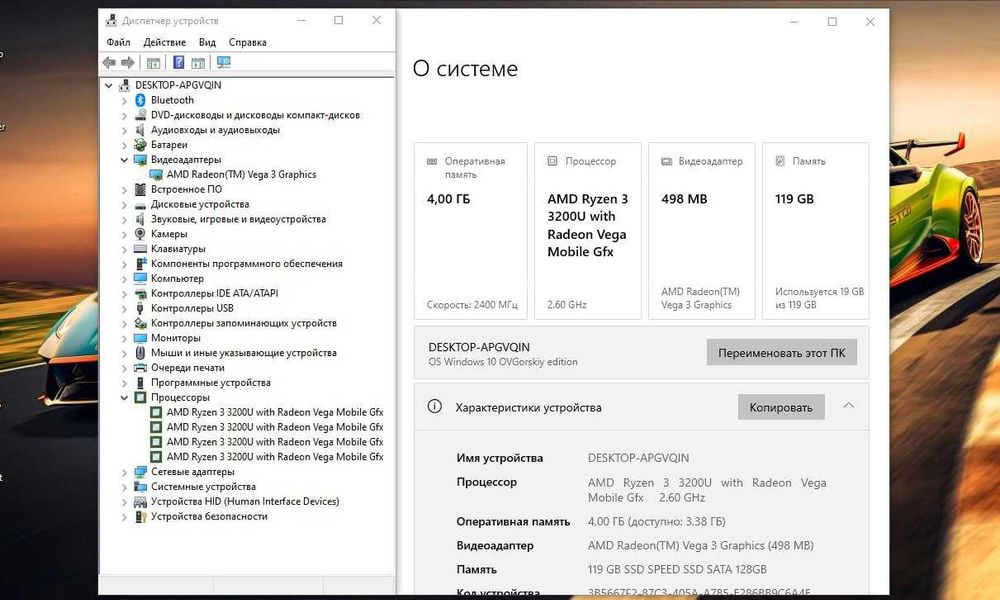
Task: Click the Видеоадаптеры display adapter icon
Action: click(x=140, y=159)
